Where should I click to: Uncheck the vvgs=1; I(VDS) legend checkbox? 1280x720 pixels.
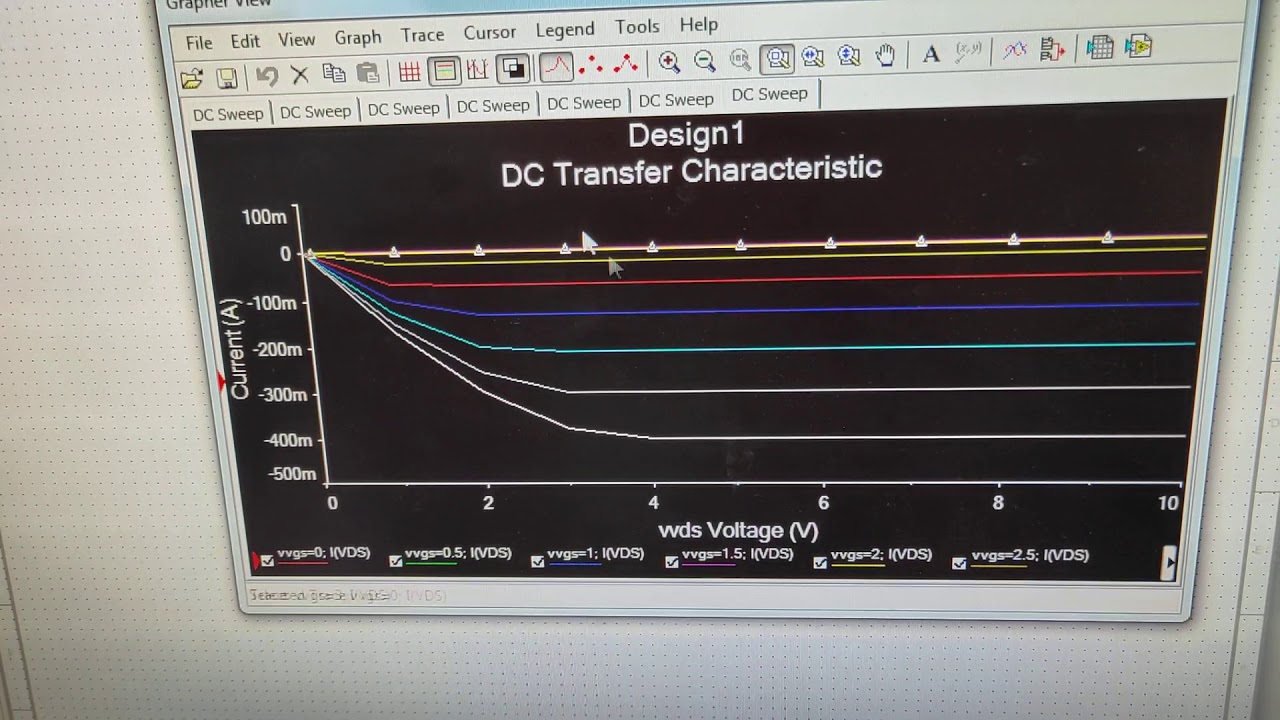tap(538, 561)
